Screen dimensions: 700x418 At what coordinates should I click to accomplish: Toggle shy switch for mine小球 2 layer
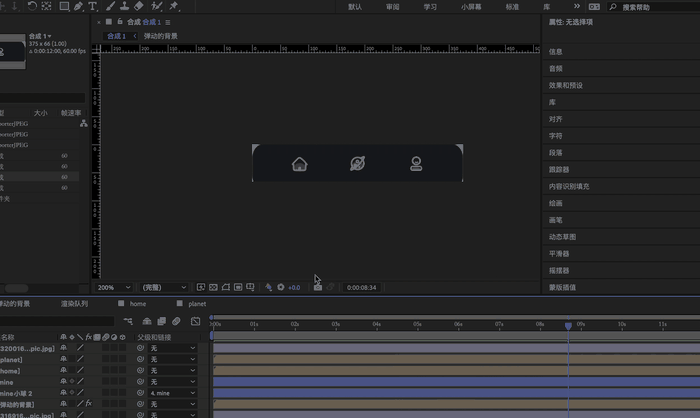click(63, 393)
